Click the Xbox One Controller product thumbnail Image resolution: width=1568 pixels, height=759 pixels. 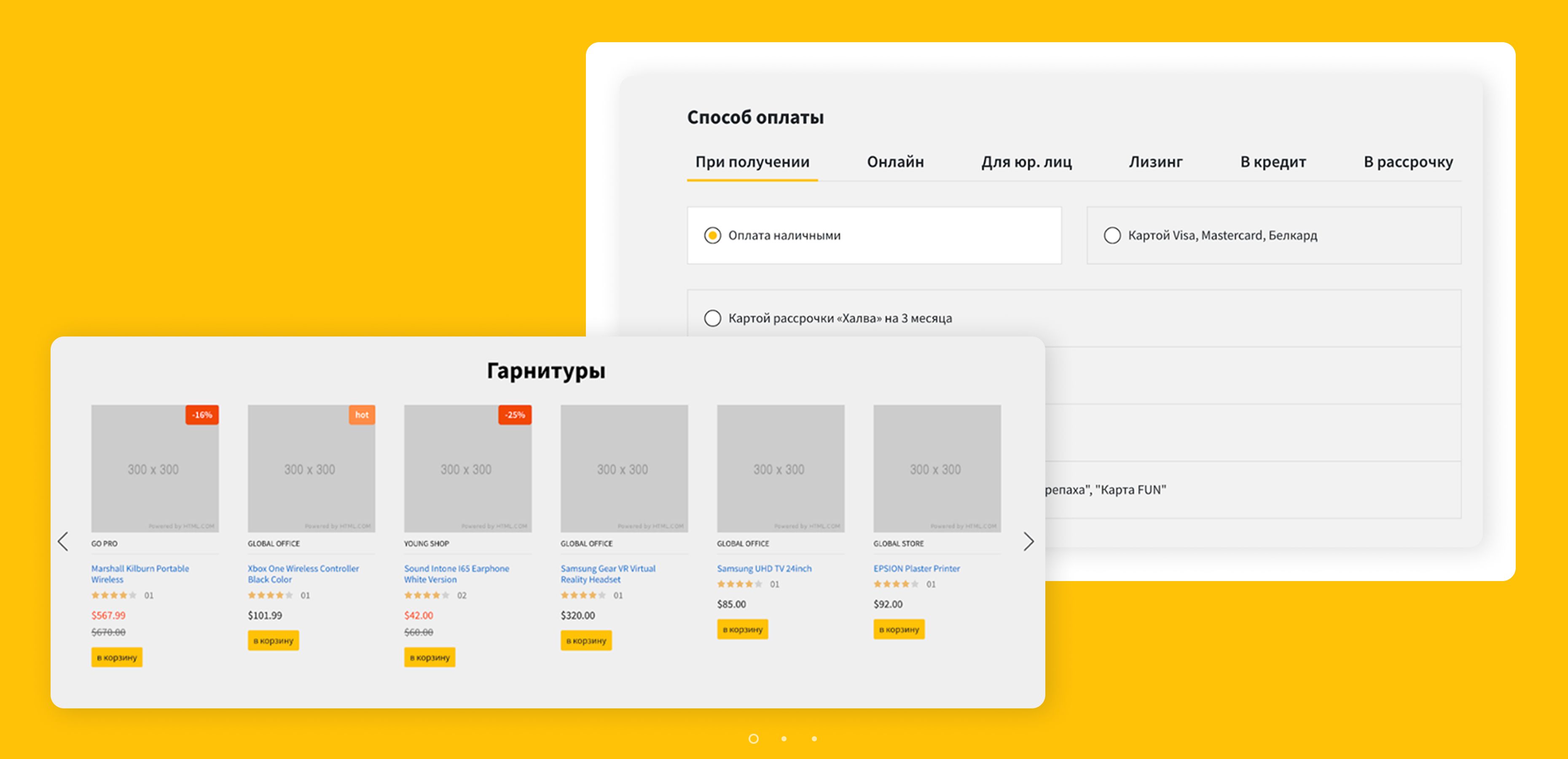311,468
